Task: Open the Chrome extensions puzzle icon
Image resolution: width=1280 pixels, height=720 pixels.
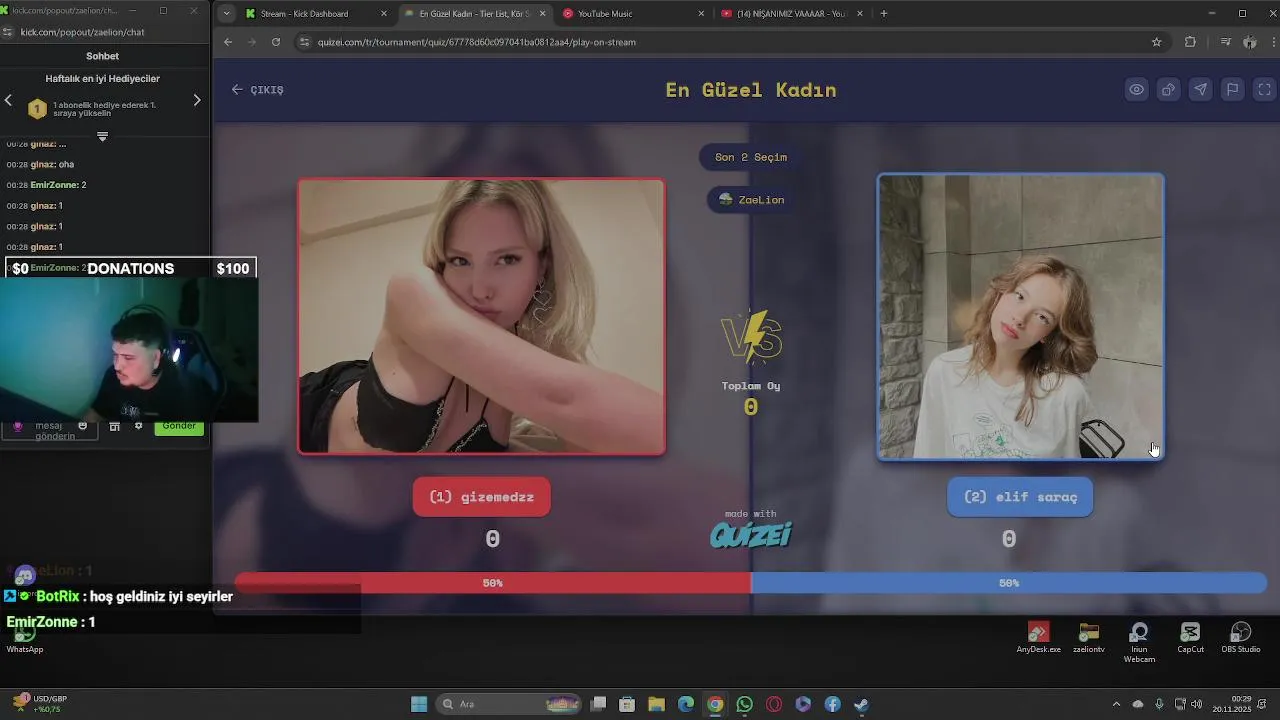Action: click(x=1190, y=42)
